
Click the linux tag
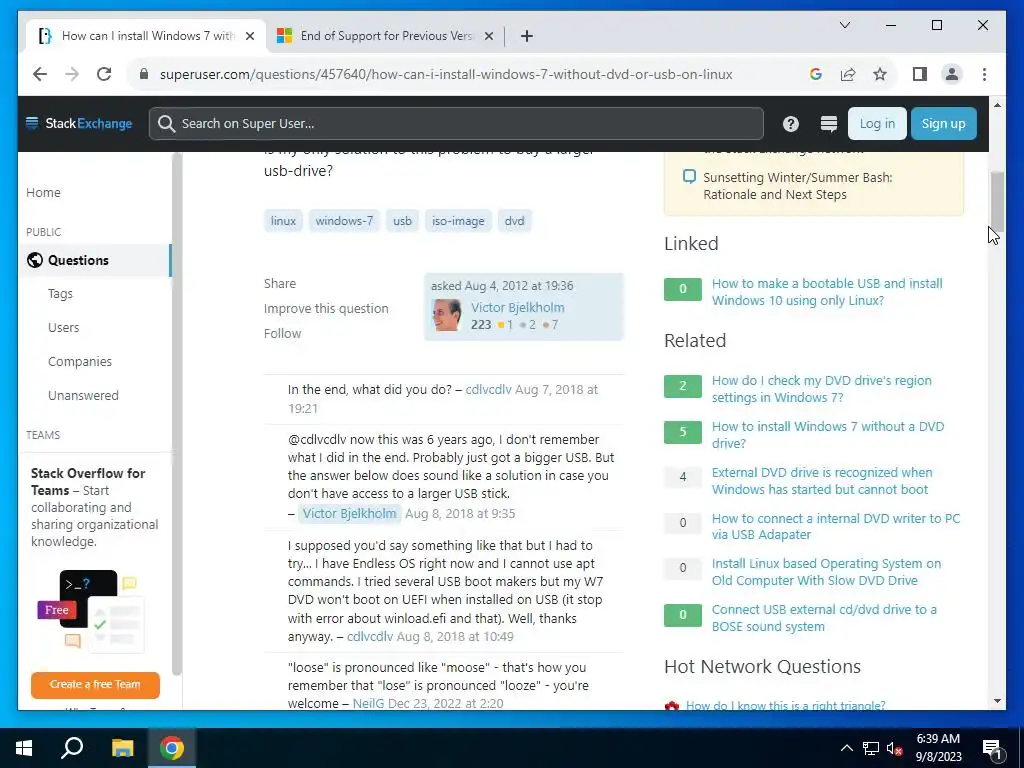tap(283, 221)
